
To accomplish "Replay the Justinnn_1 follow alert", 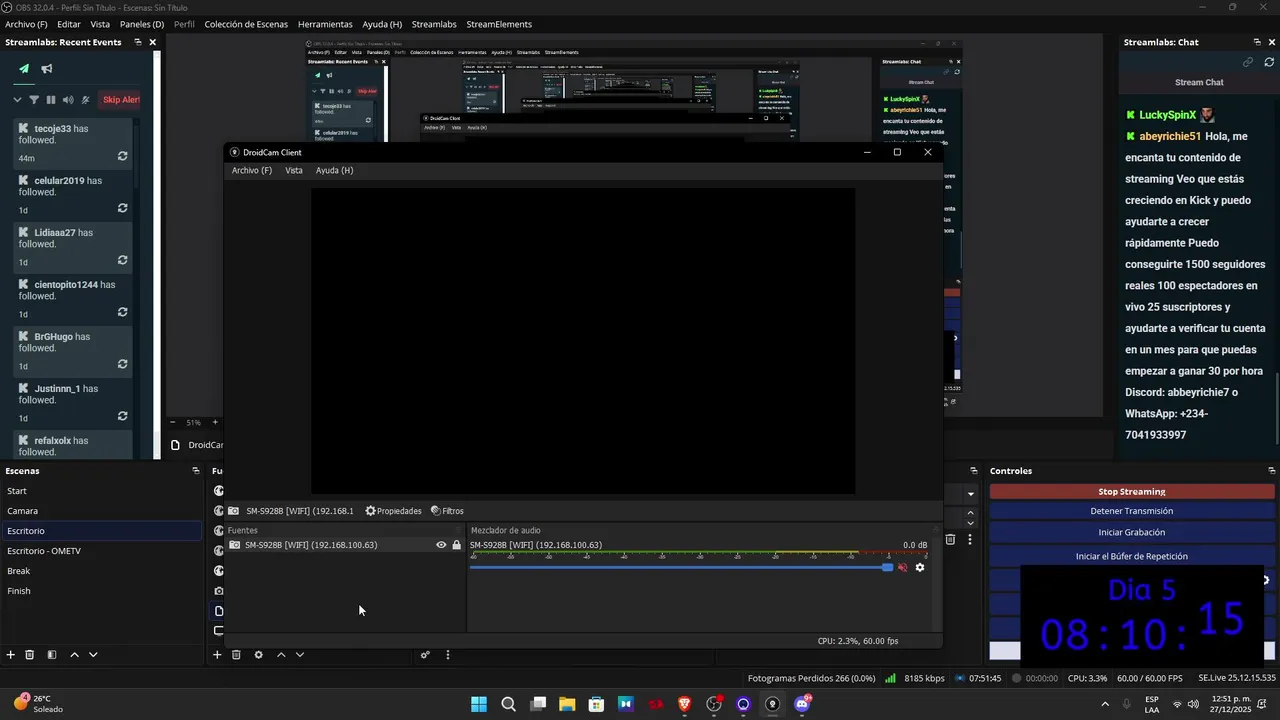I will pos(122,416).
